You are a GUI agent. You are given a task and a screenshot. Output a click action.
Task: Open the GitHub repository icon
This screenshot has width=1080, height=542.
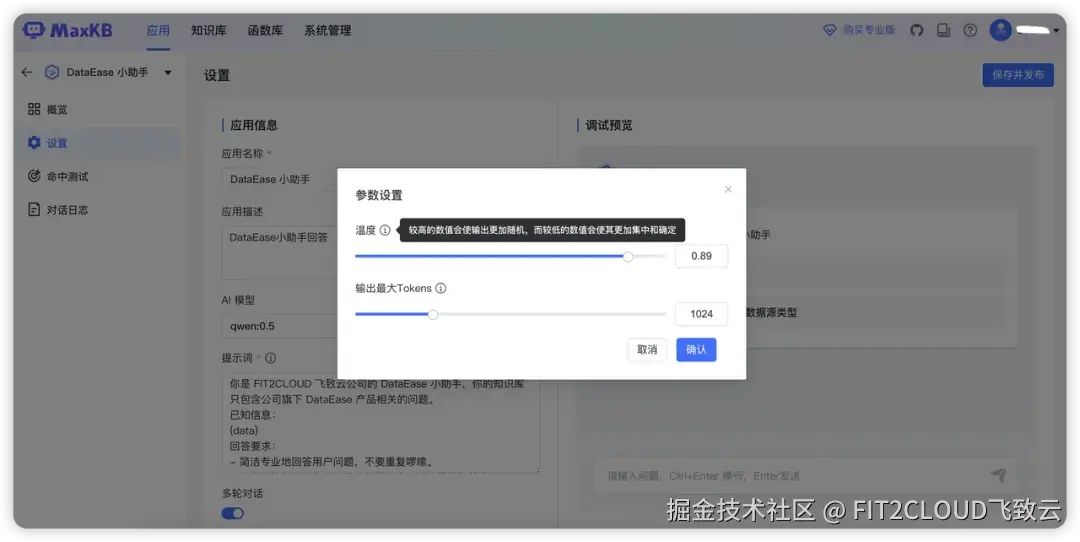(x=916, y=30)
